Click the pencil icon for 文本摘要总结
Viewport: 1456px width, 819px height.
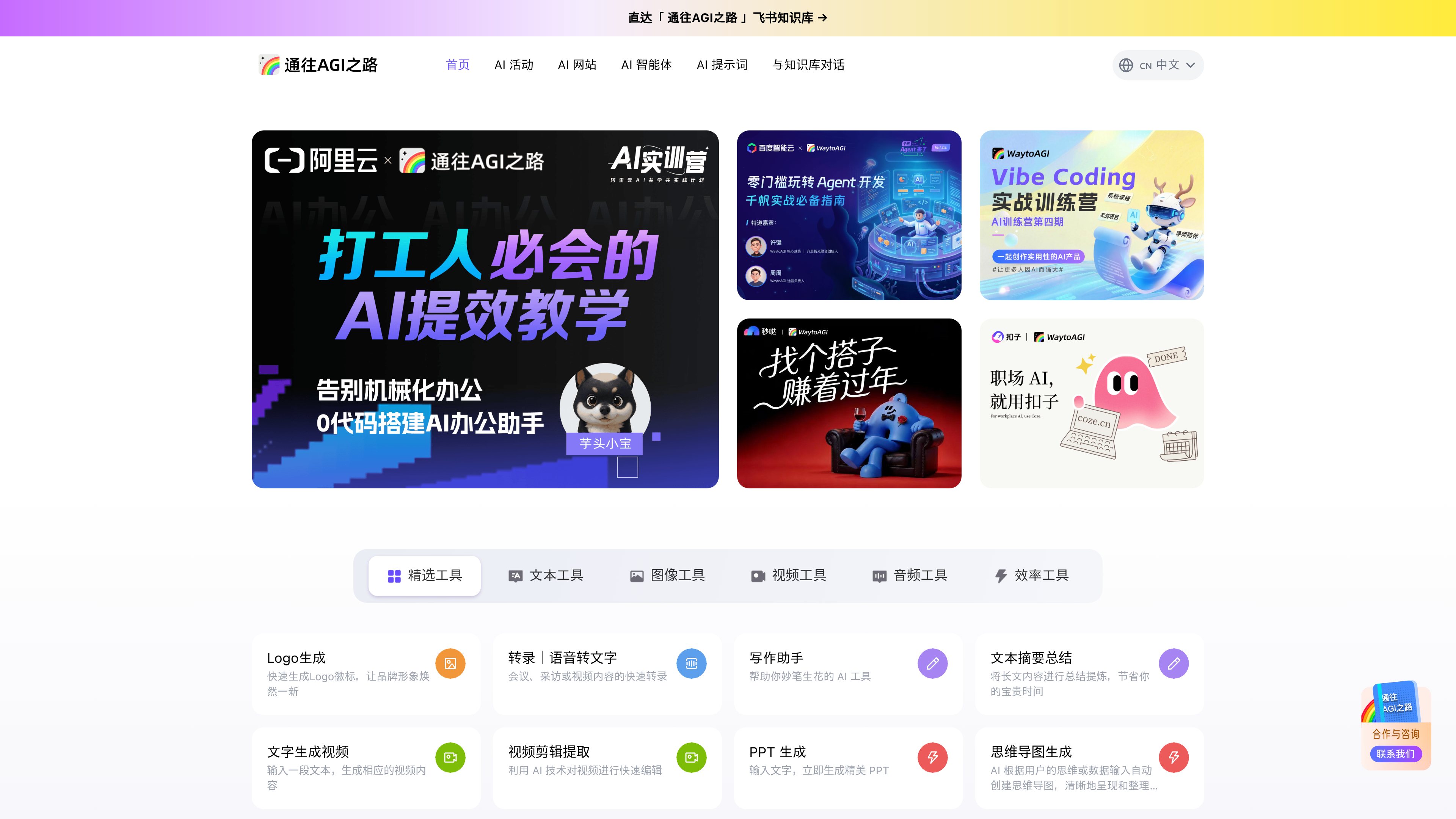click(x=1174, y=664)
